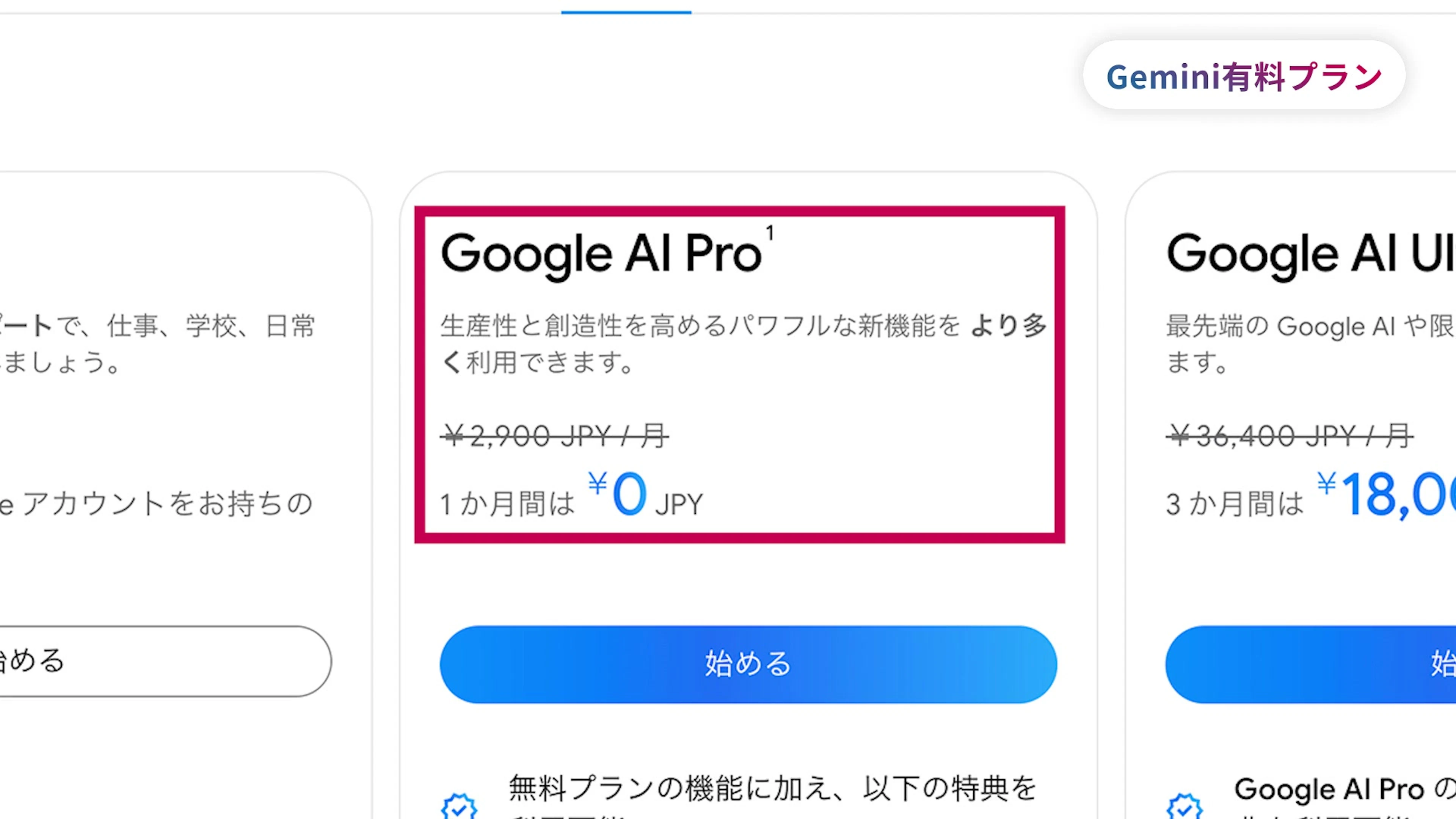Click the check badge icon in the Pro card

coord(459,806)
